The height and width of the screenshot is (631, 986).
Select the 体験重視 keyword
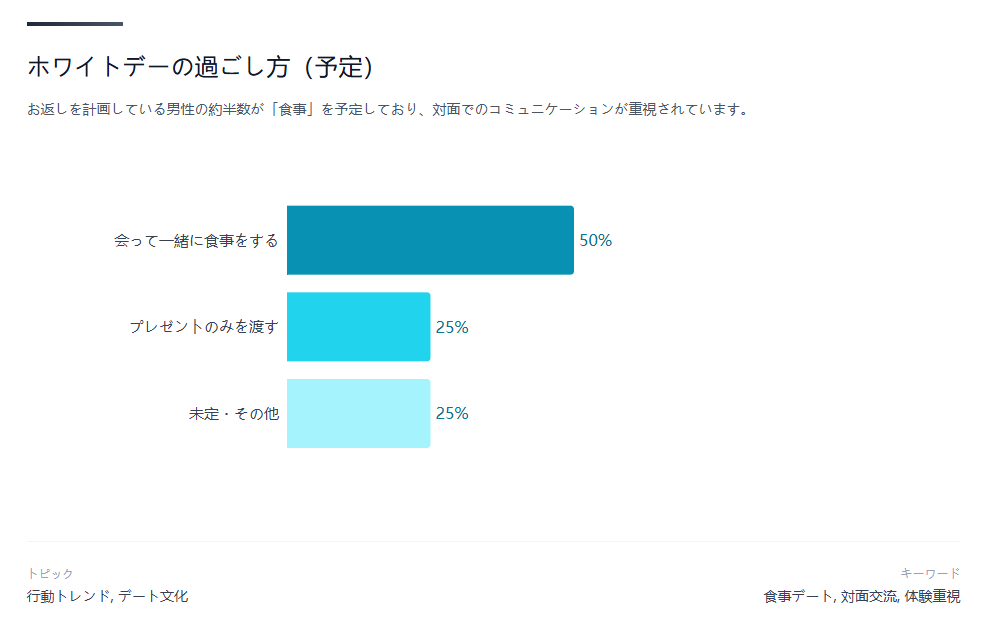click(932, 597)
